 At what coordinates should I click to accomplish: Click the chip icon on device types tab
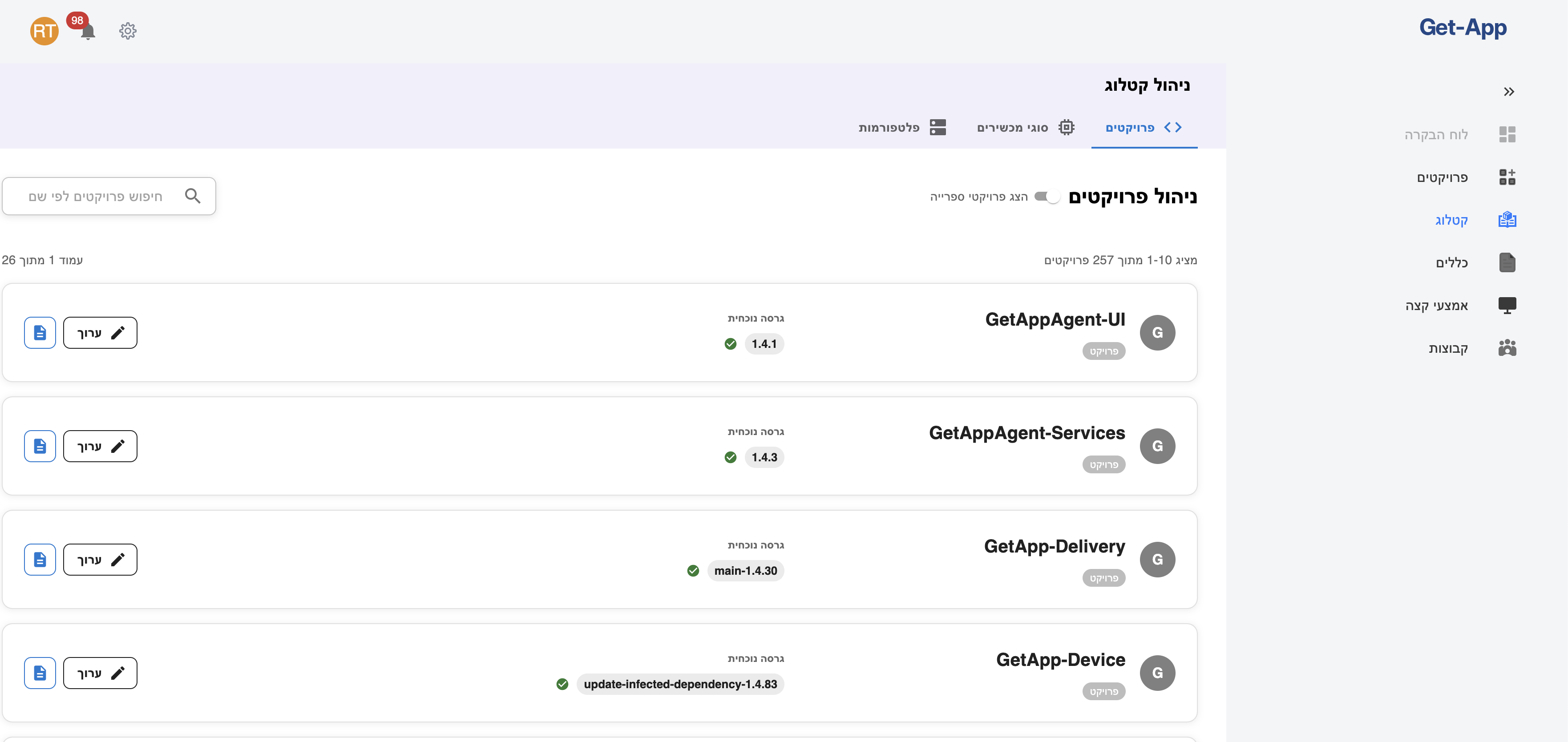pyautogui.click(x=1067, y=127)
